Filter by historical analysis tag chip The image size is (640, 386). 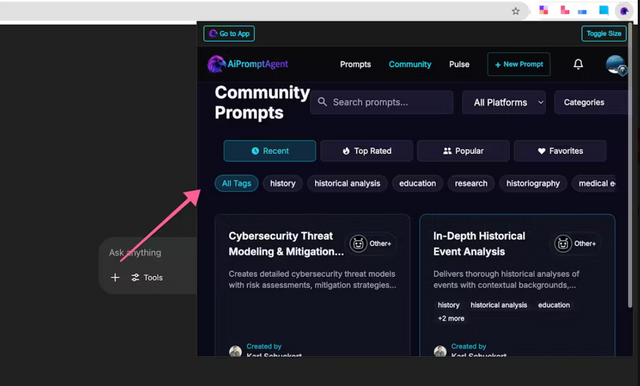click(x=347, y=184)
